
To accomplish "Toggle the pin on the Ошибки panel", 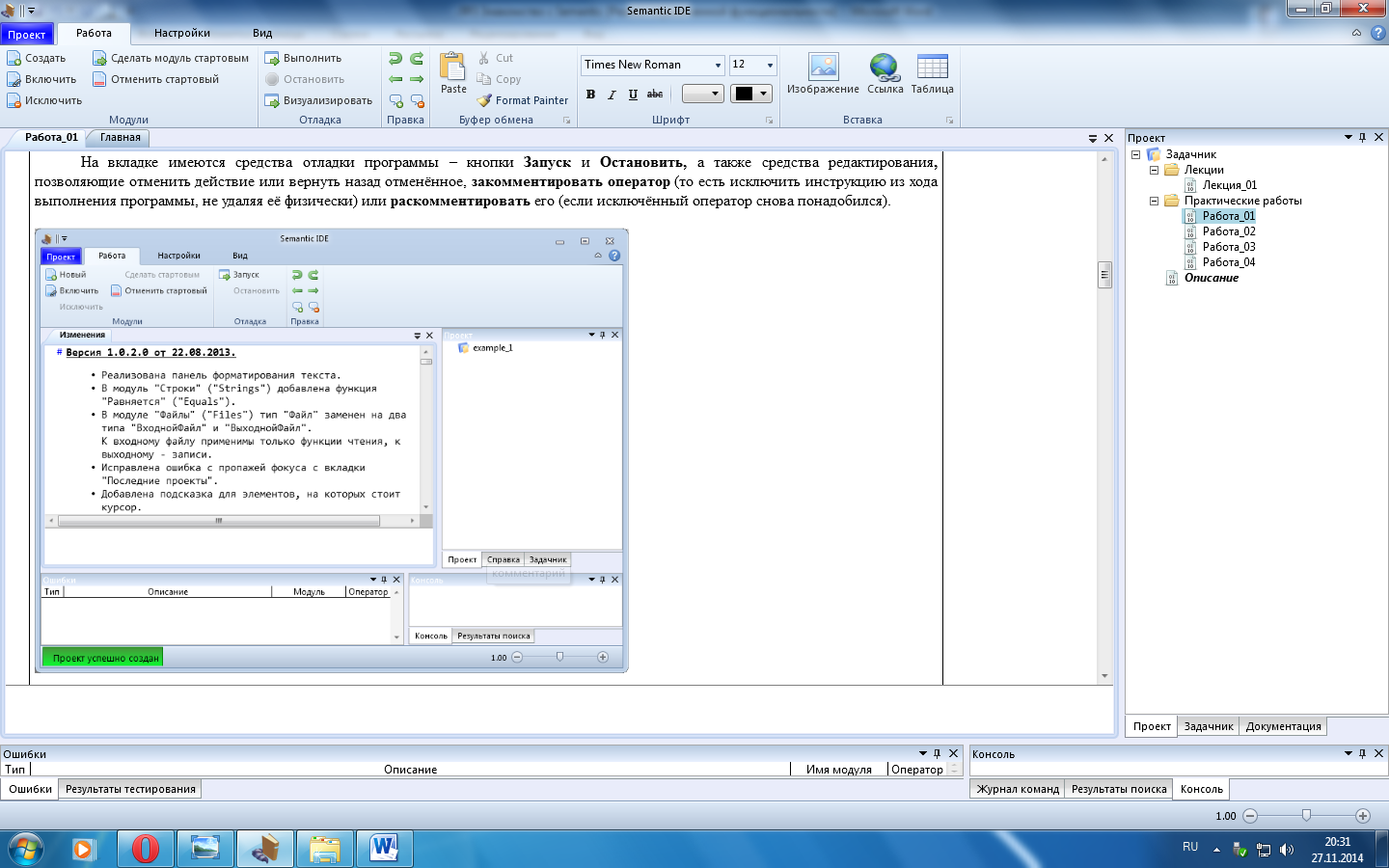I will point(937,753).
